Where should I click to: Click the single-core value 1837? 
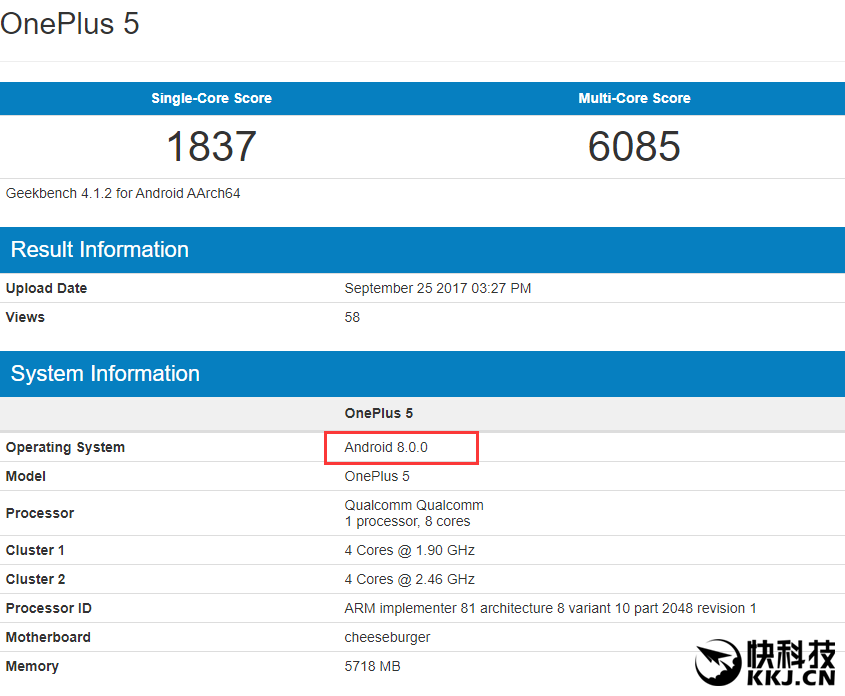pyautogui.click(x=211, y=147)
